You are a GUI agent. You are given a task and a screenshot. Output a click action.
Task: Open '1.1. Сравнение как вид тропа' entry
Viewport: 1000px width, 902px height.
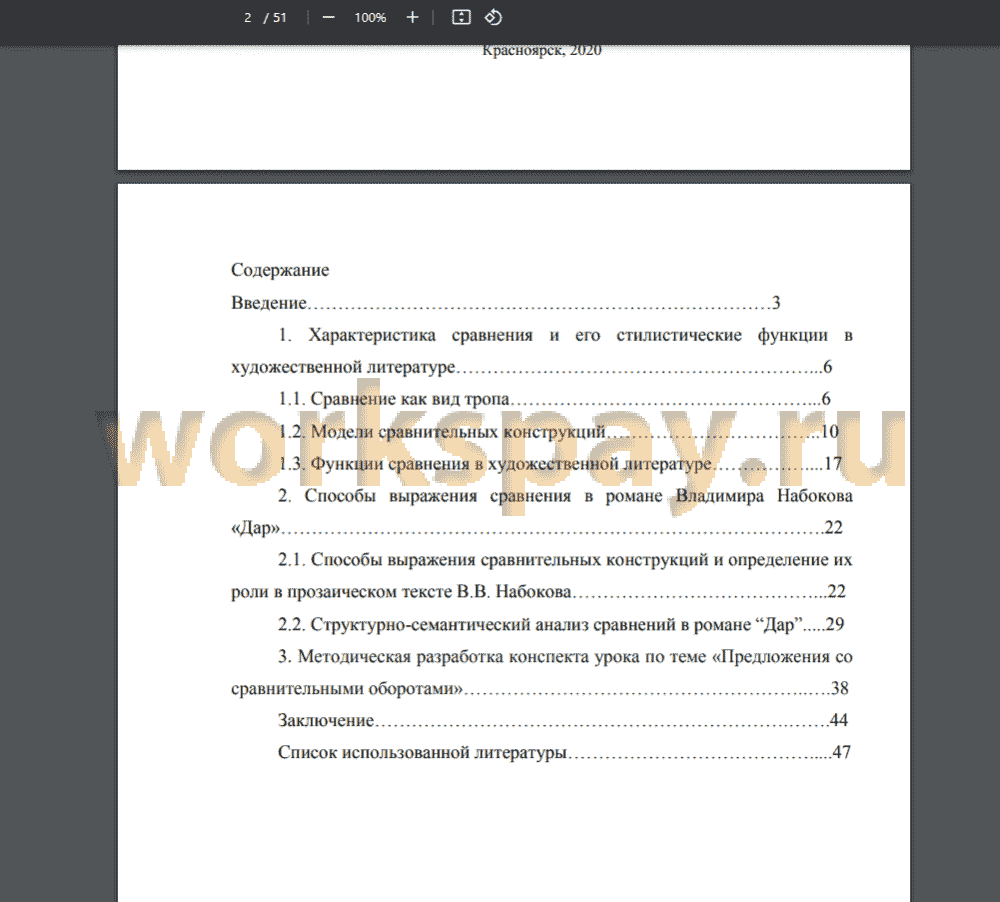pyautogui.click(x=554, y=399)
